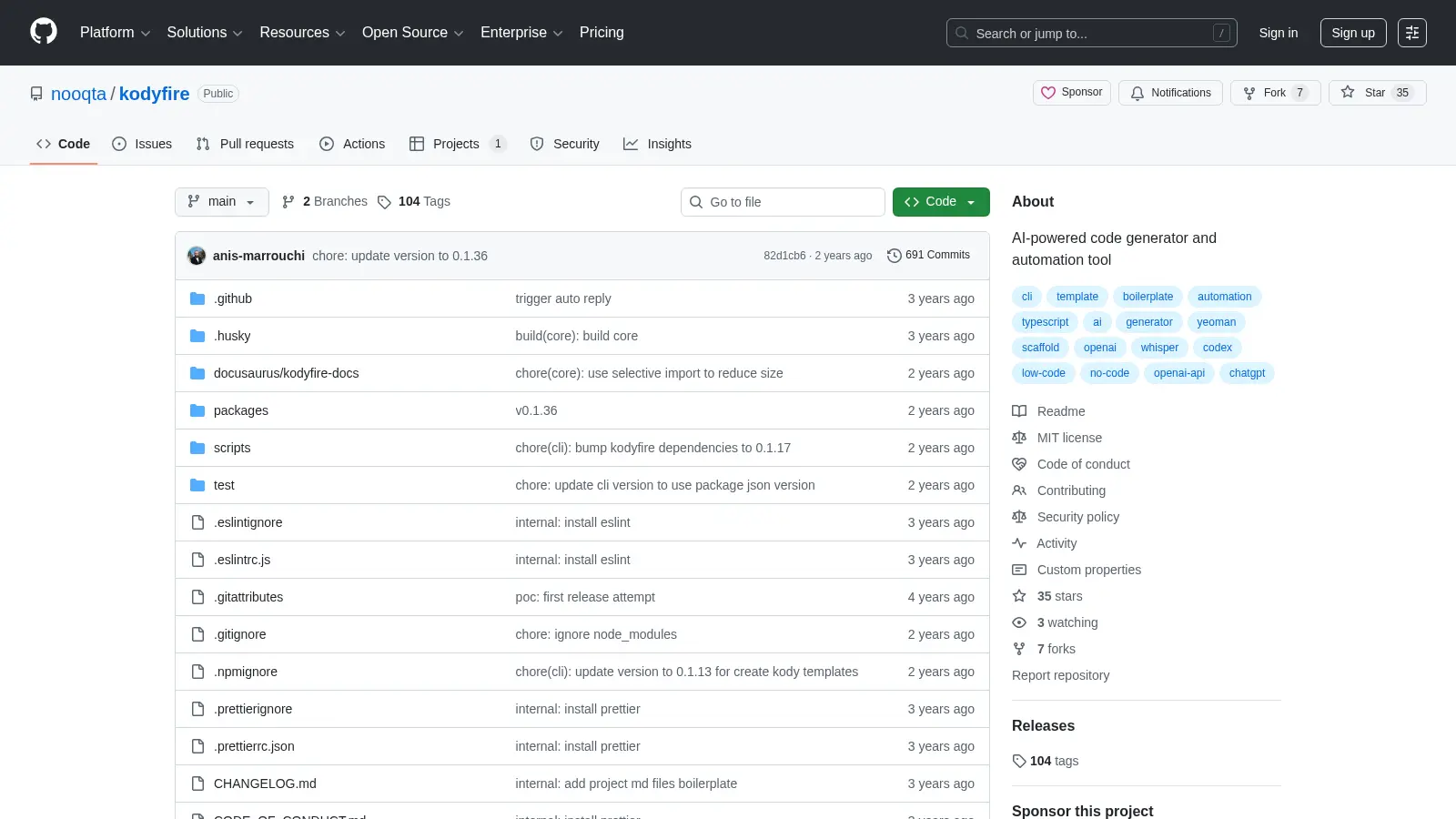Open Releases heading link

(1043, 726)
